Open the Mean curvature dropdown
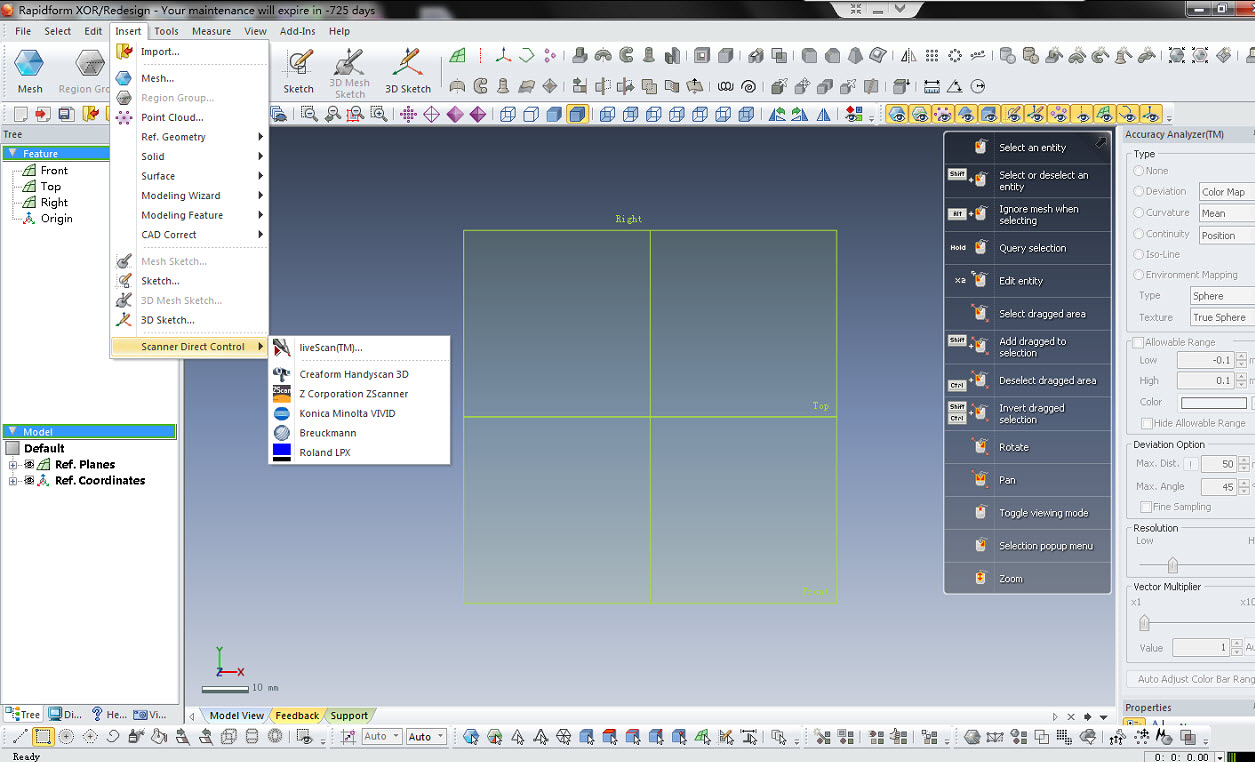1255x762 pixels. click(1226, 213)
